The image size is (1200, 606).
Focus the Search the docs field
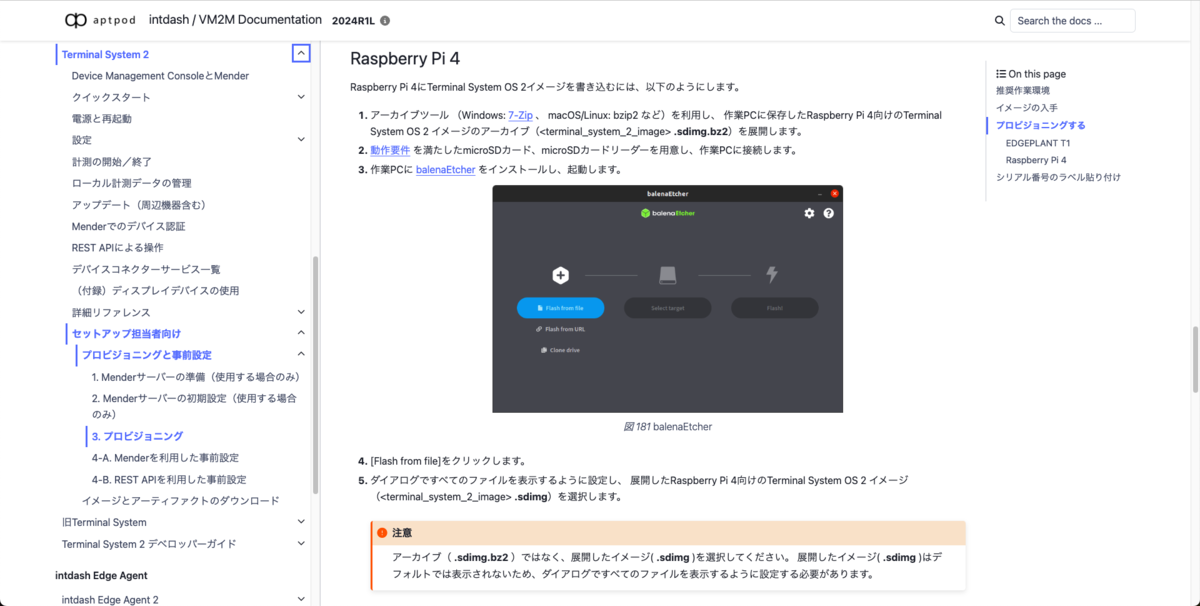click(1072, 20)
